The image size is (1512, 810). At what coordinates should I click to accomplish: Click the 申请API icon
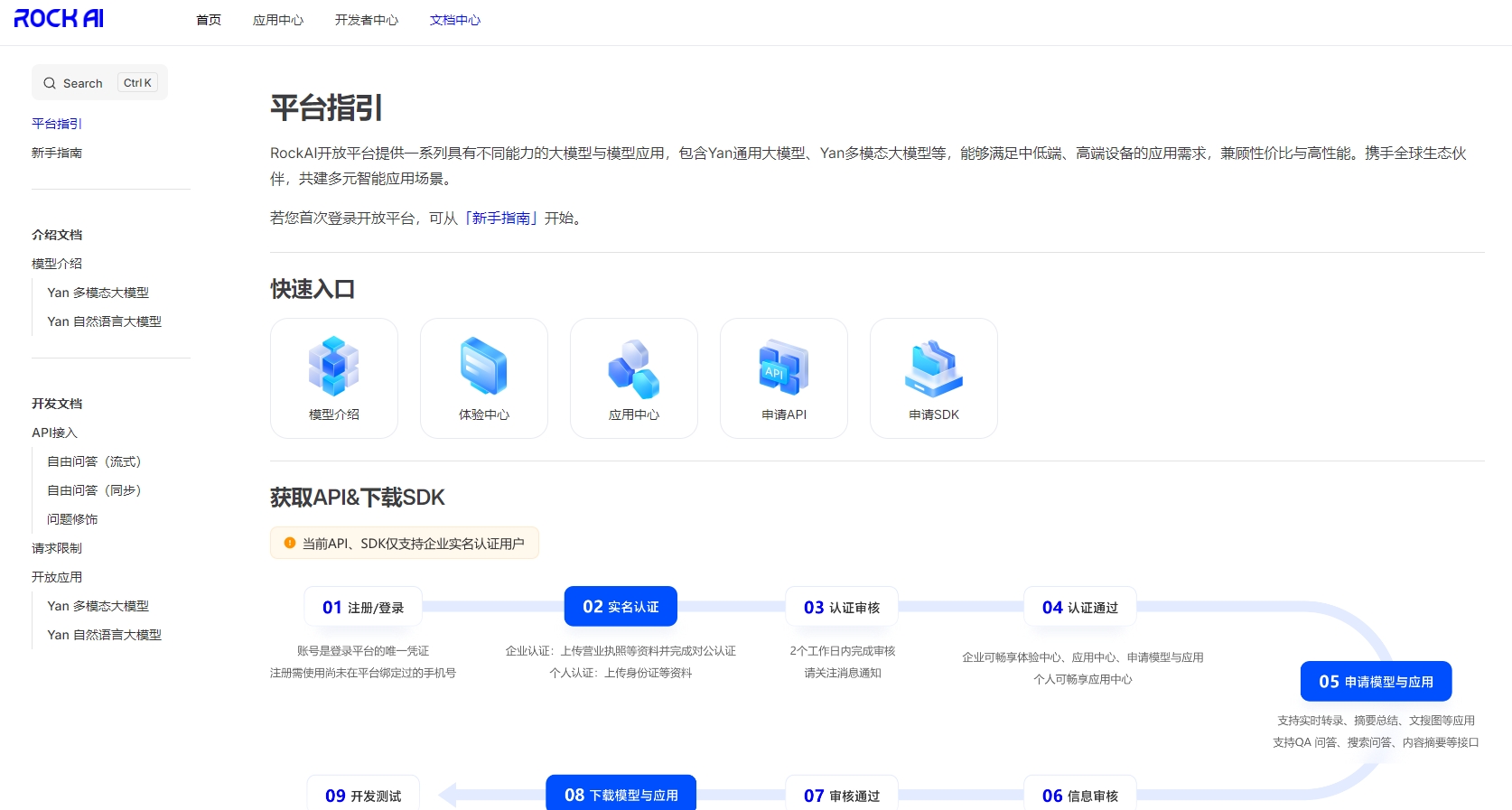pyautogui.click(x=784, y=367)
